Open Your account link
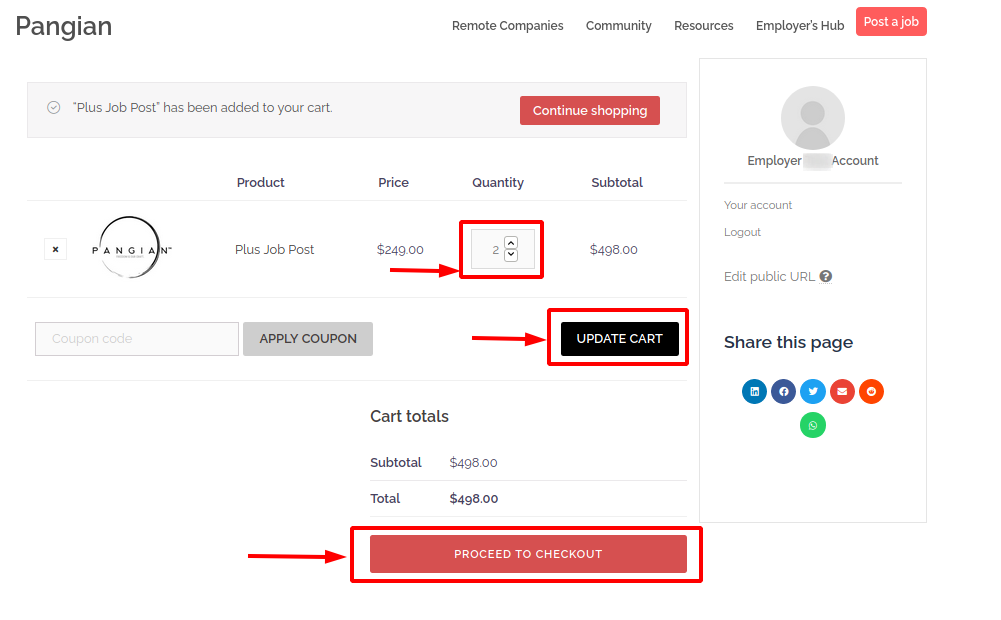Image resolution: width=1001 pixels, height=620 pixels. tap(758, 205)
